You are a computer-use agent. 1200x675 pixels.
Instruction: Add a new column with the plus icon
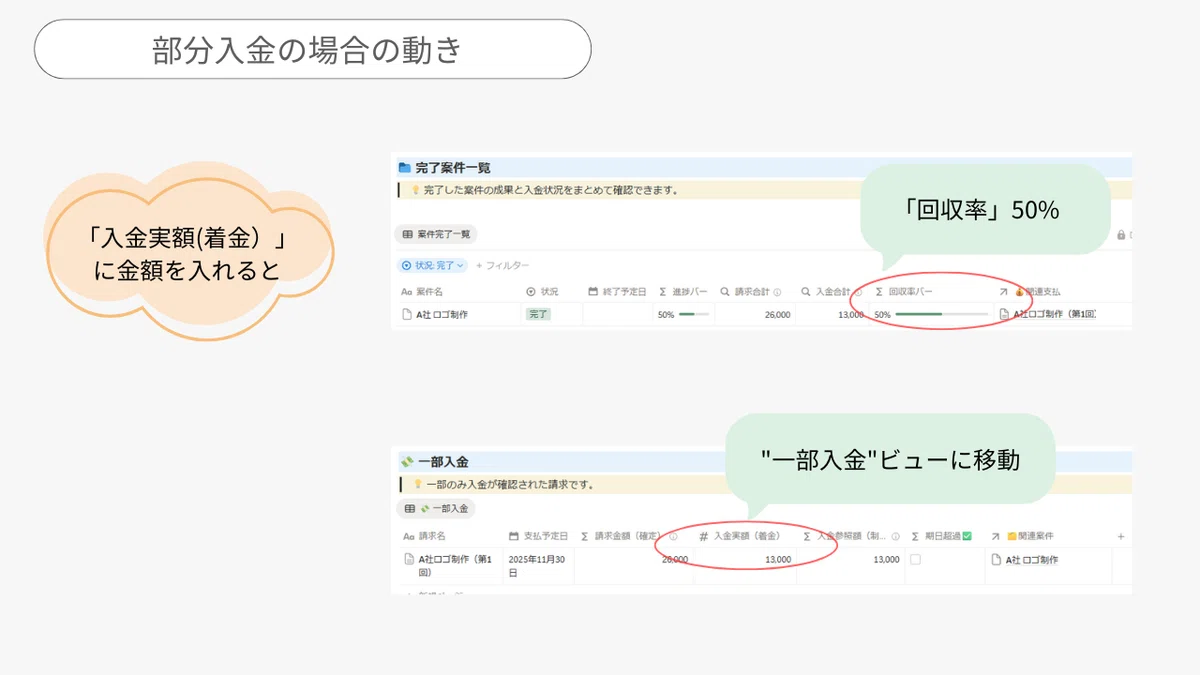click(x=1121, y=536)
